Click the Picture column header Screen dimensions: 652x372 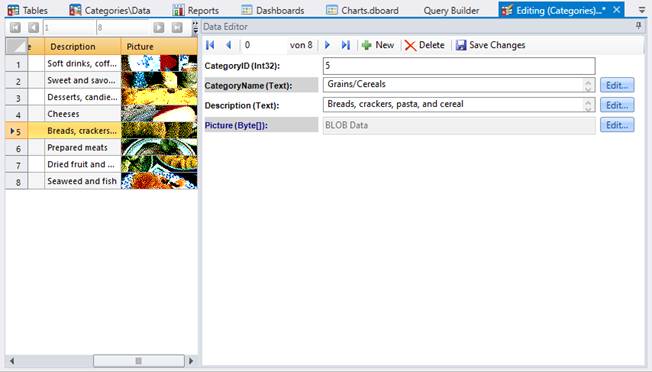159,46
